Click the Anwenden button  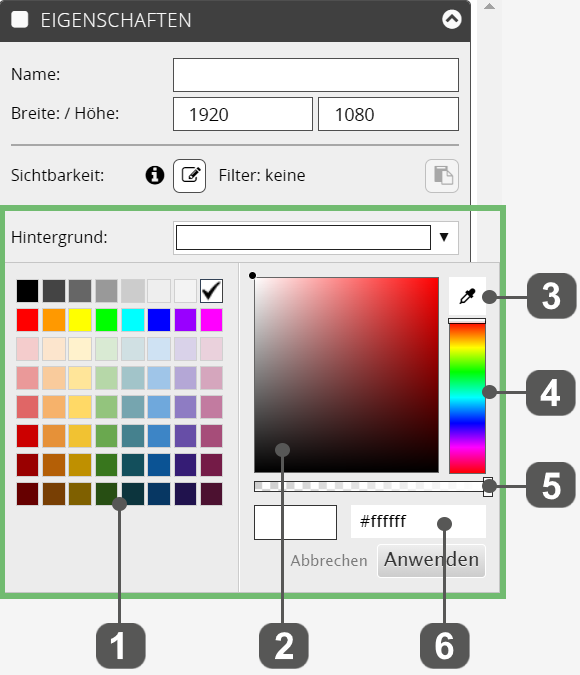click(431, 560)
